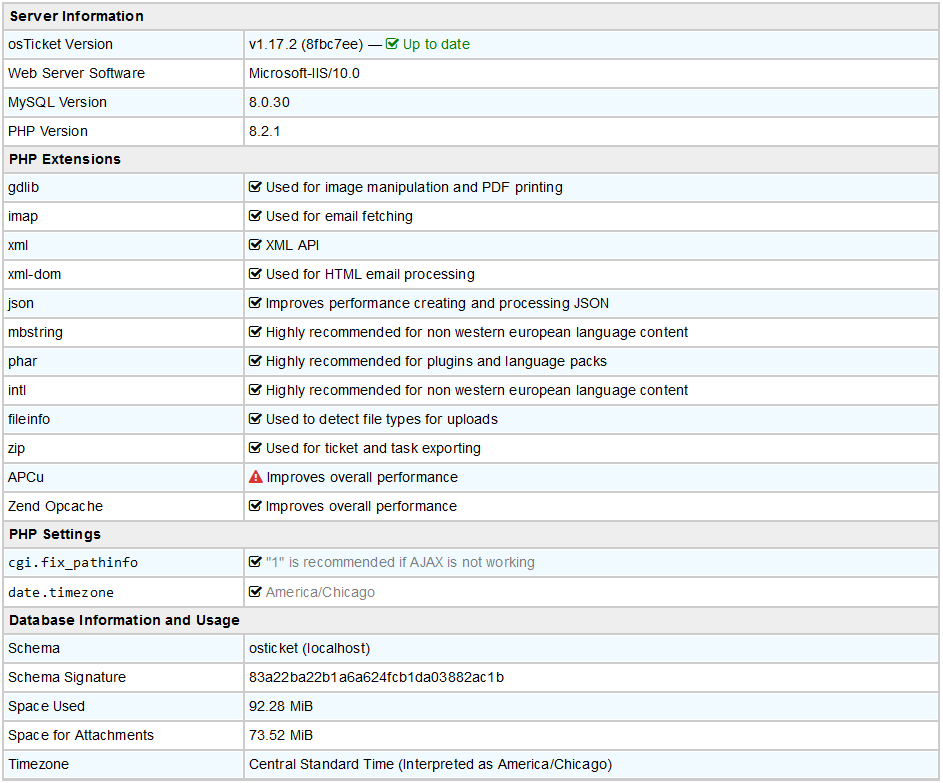Click the check icon in Zend Opcache row
Image resolution: width=943 pixels, height=783 pixels.
tap(255, 506)
